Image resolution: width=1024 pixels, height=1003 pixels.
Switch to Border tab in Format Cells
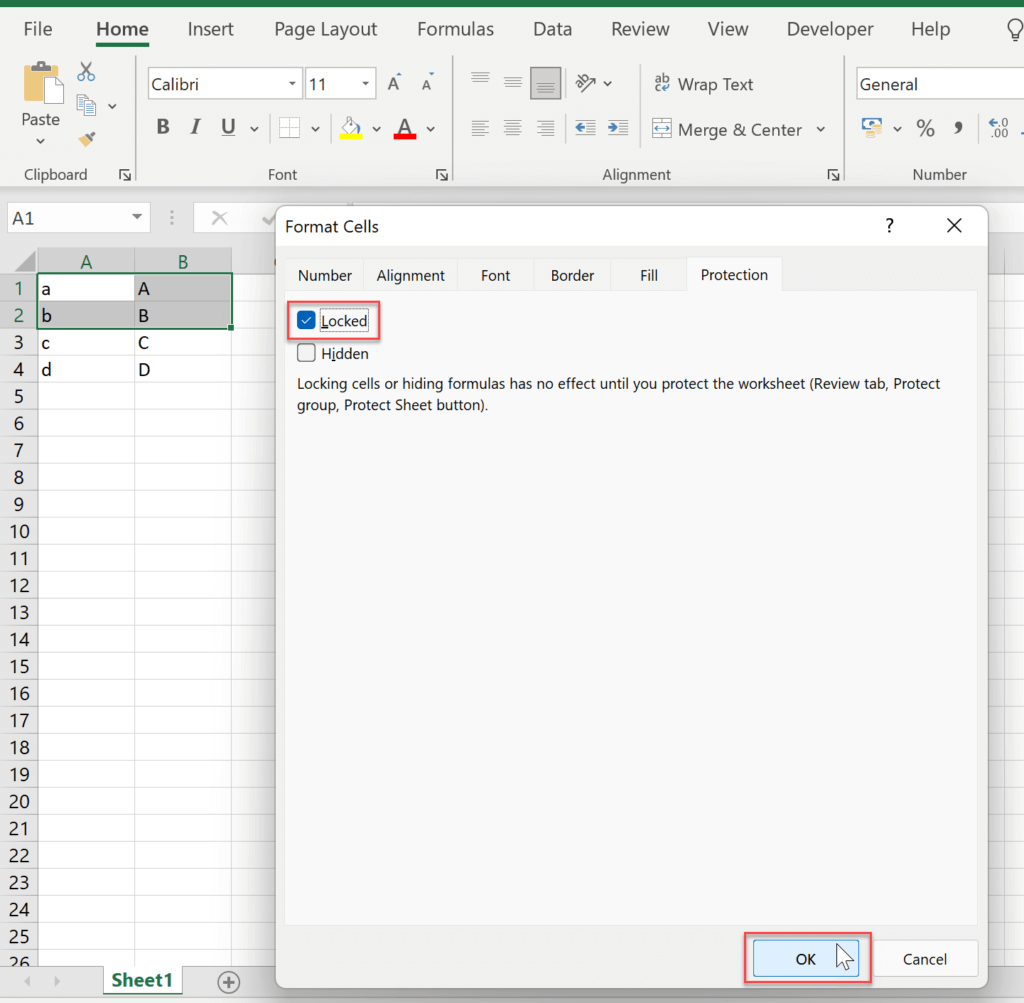point(572,276)
